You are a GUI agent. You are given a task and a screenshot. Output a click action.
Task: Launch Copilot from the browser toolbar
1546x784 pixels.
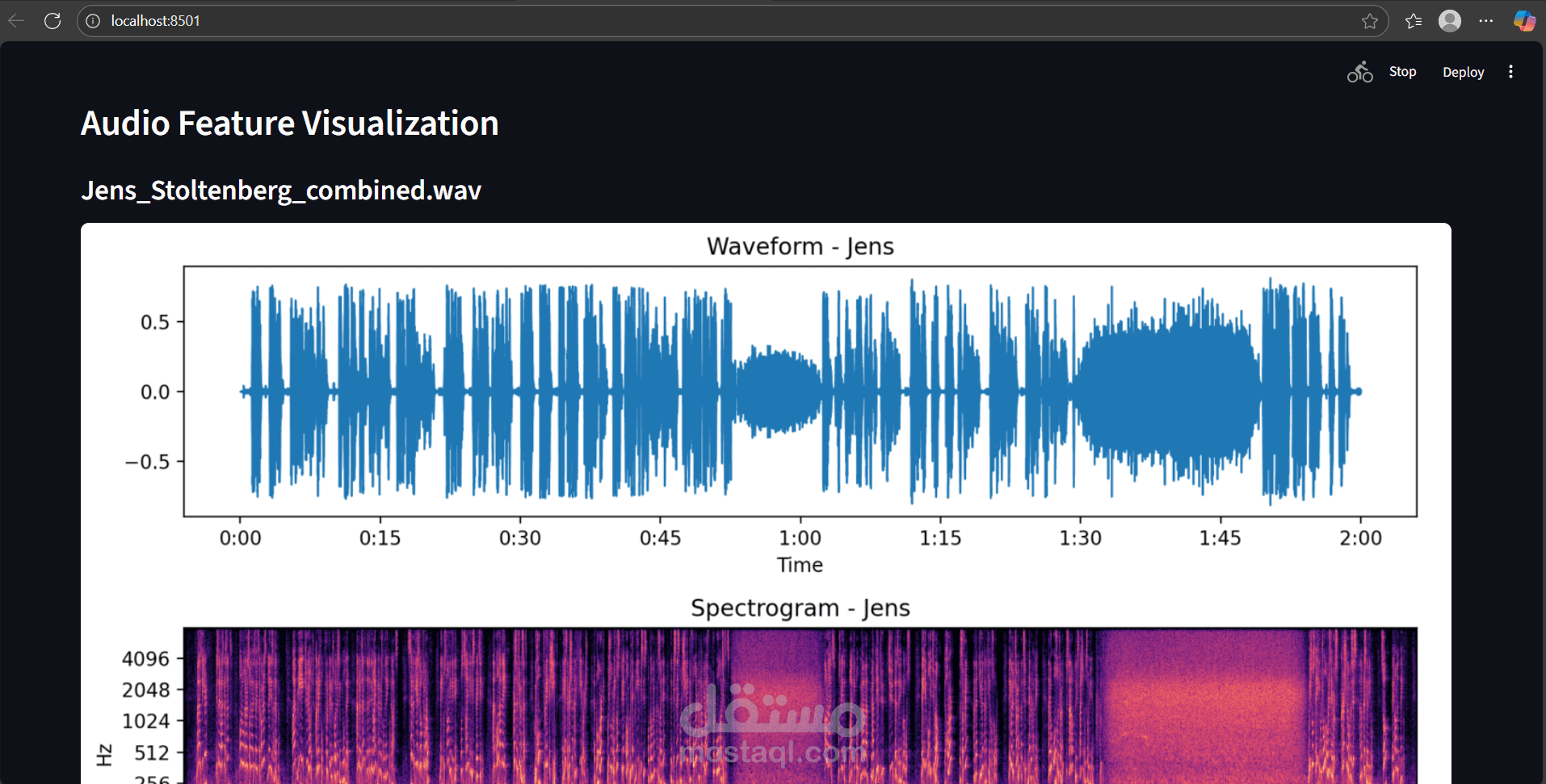coord(1523,21)
